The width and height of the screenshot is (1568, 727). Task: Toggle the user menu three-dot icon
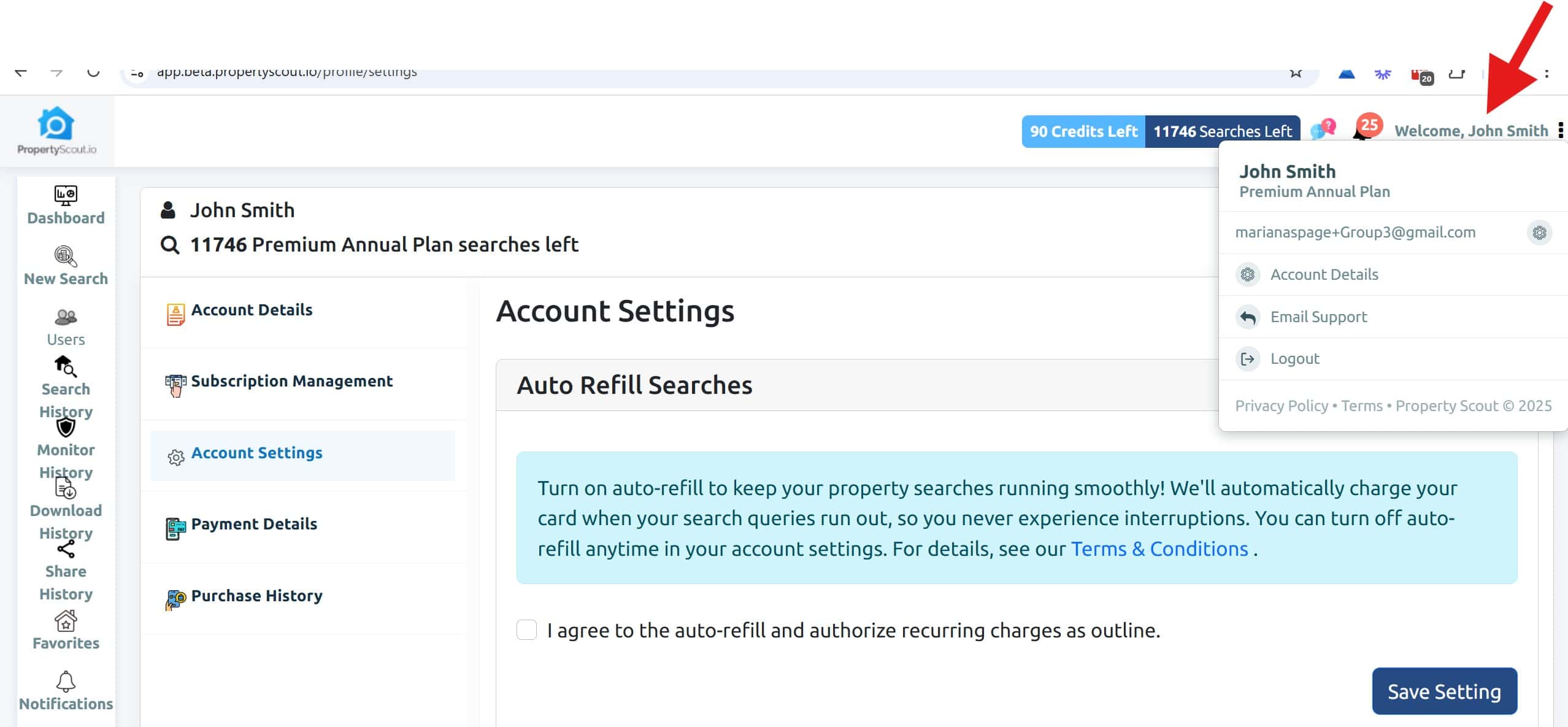1560,130
